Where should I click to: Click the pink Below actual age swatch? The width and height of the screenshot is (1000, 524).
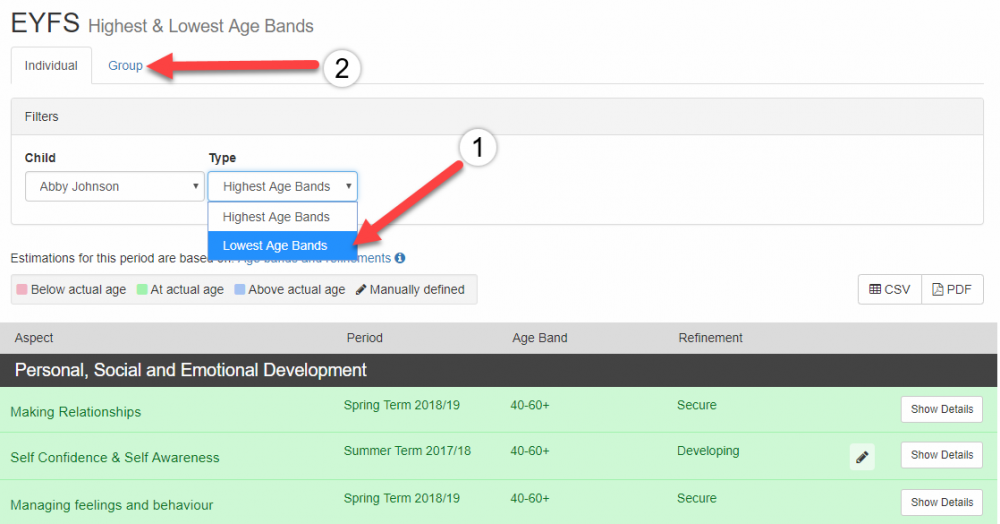(x=22, y=290)
